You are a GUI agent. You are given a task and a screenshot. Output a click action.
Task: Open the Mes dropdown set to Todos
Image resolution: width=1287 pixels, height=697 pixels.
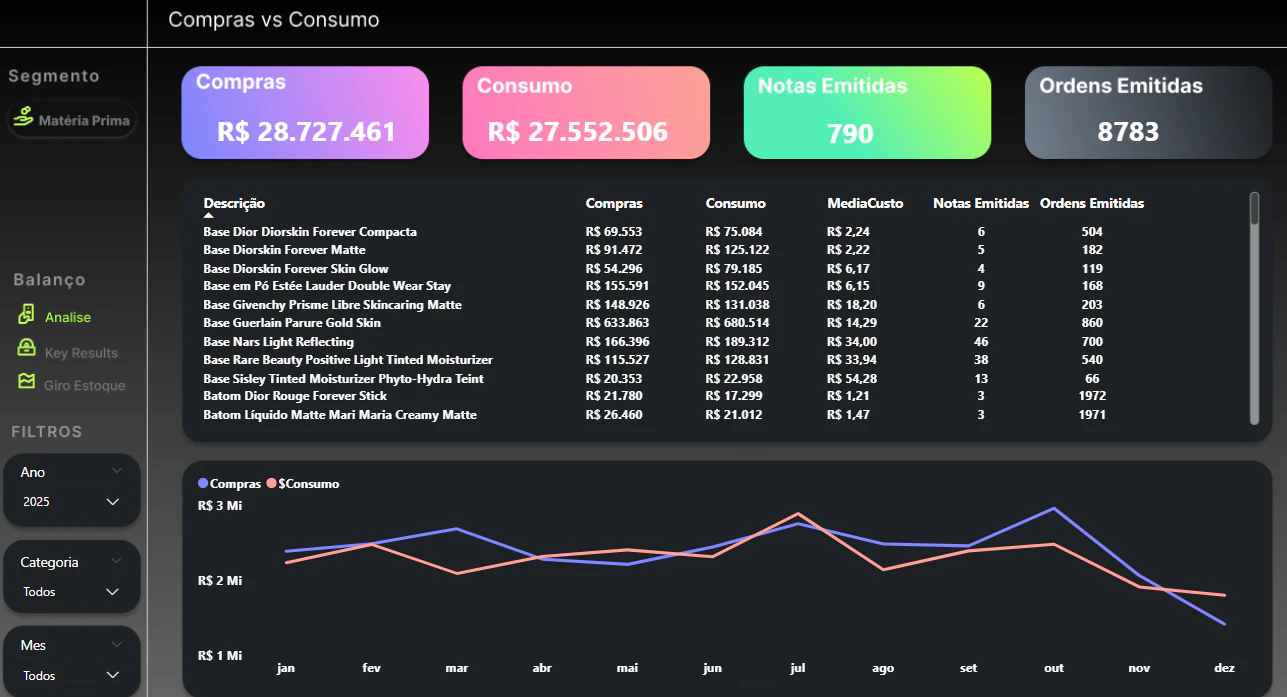click(x=71, y=676)
